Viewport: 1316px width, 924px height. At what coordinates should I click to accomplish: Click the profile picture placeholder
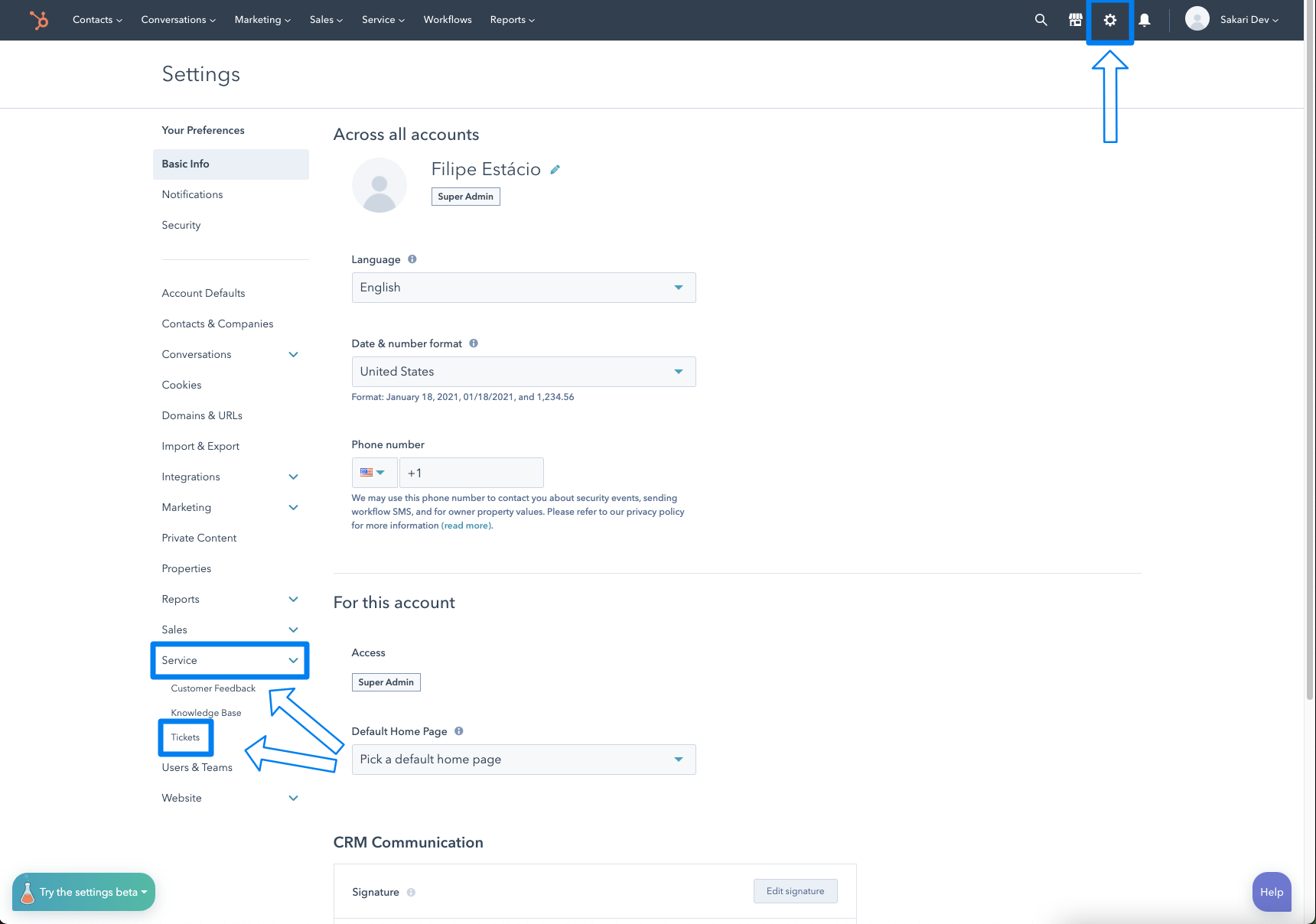[x=379, y=185]
